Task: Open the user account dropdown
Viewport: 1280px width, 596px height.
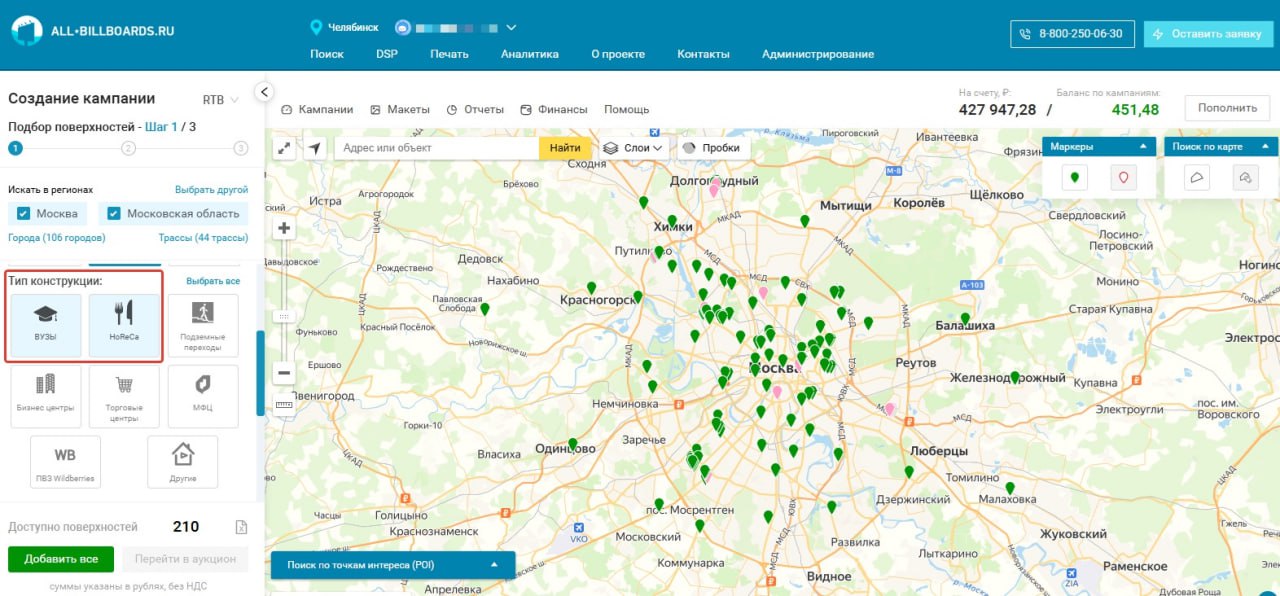Action: [x=456, y=27]
